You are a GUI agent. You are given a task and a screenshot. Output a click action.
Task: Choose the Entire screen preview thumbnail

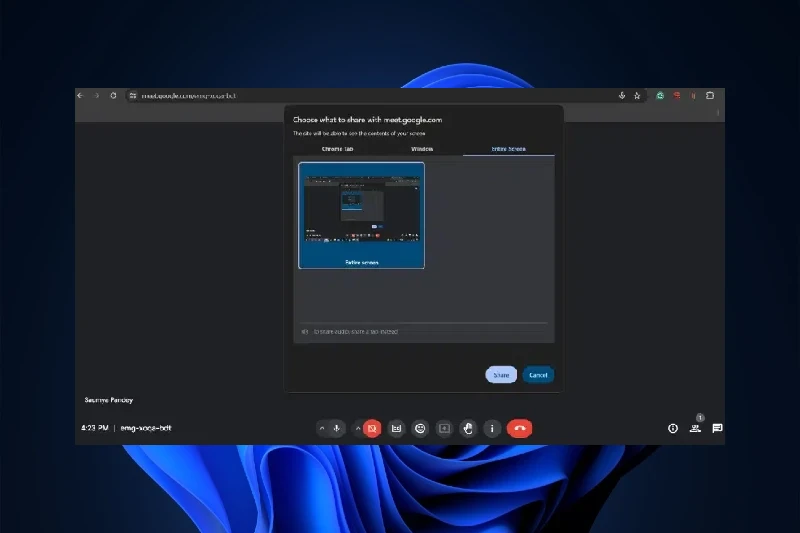[361, 215]
